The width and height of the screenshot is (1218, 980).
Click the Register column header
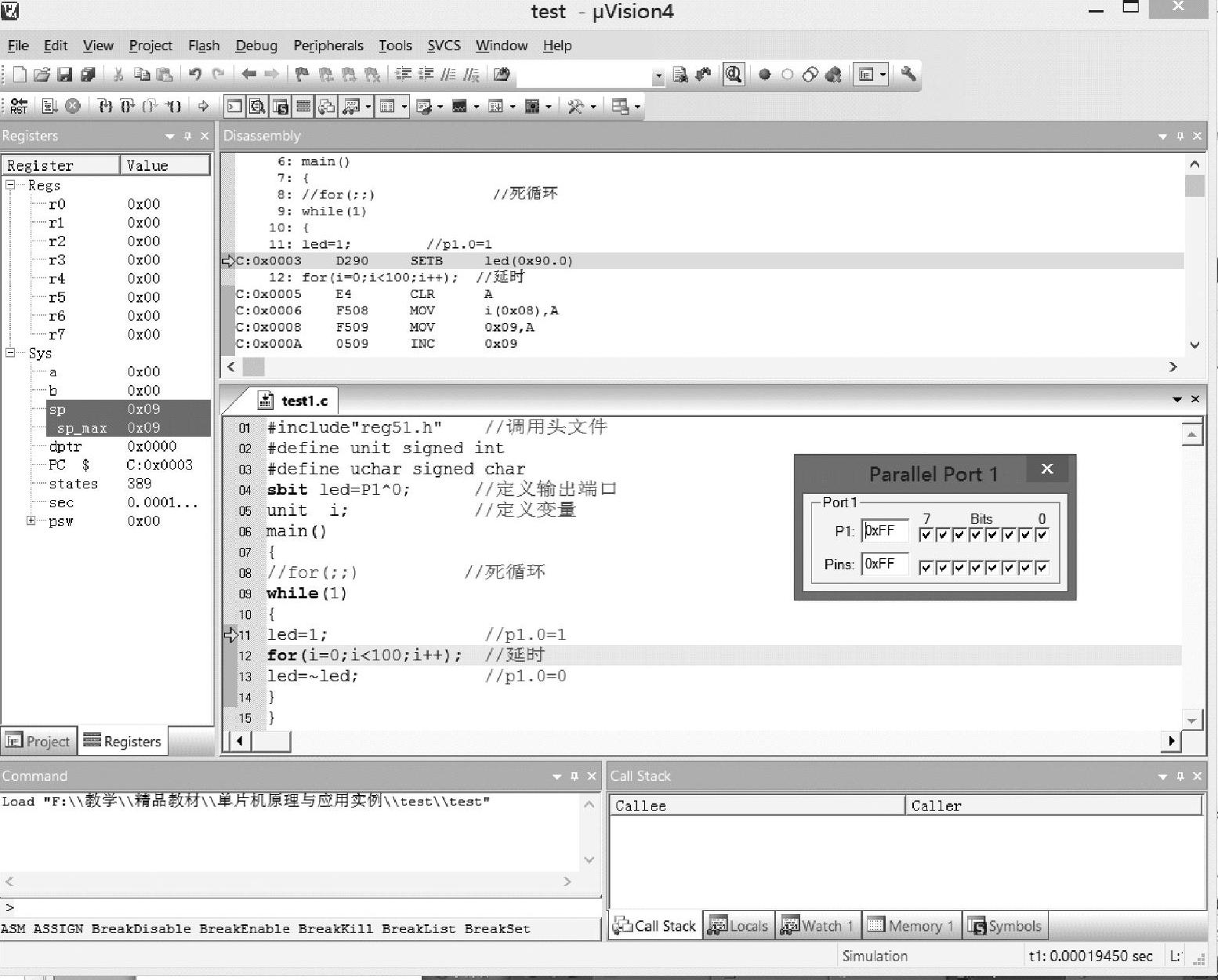(x=61, y=165)
